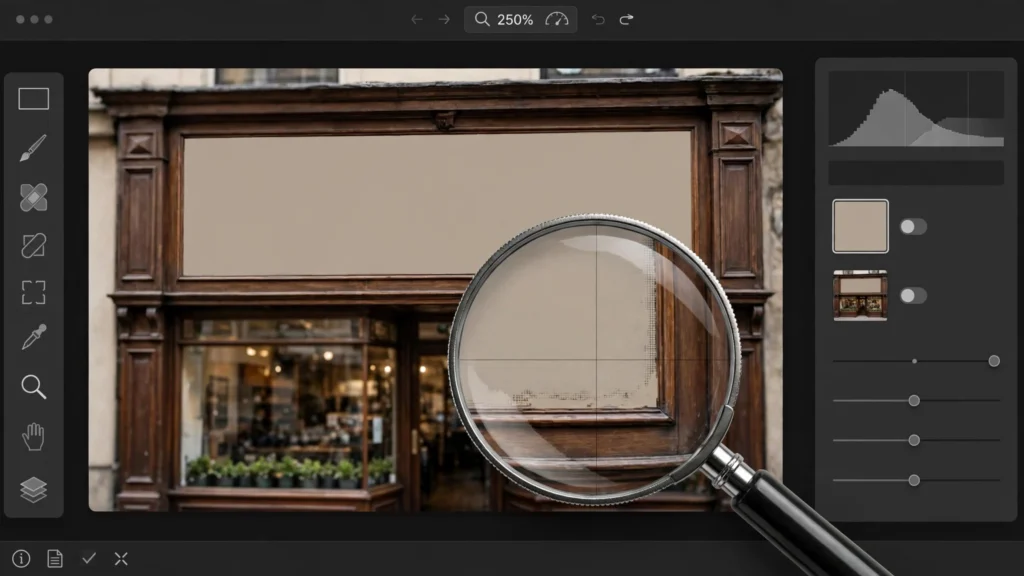Adjust the first slider with far-right handle

coord(994,360)
